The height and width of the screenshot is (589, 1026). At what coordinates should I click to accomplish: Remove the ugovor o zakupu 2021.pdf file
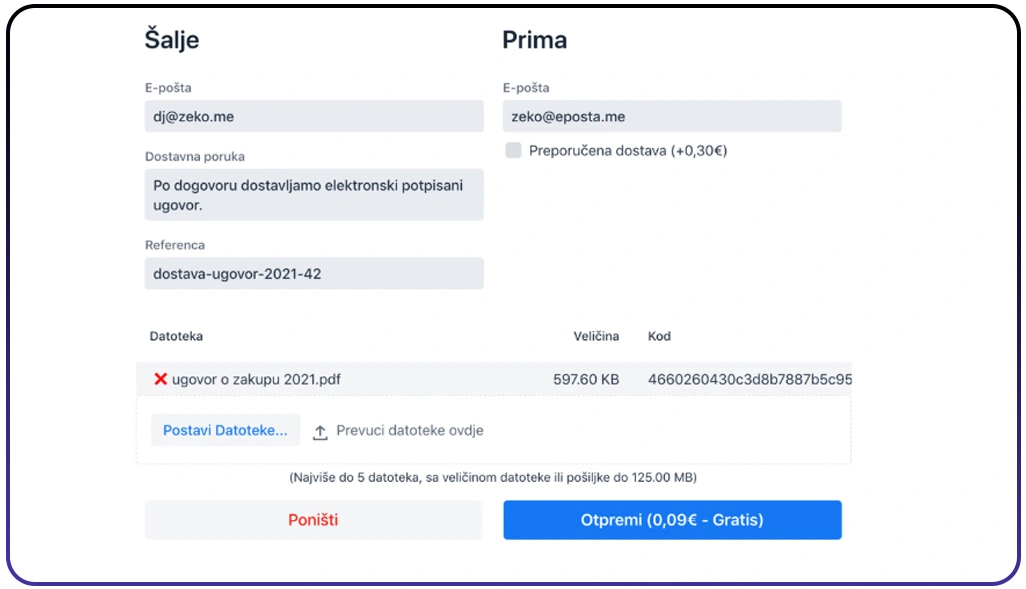tap(160, 380)
